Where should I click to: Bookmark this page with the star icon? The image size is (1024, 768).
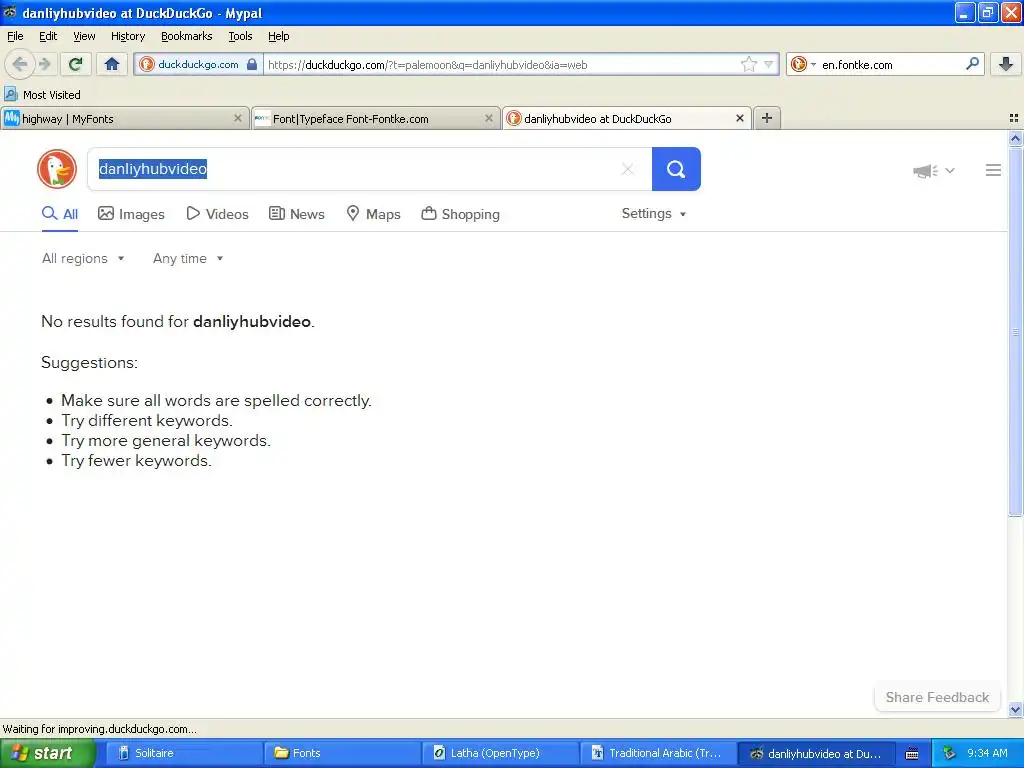748,64
